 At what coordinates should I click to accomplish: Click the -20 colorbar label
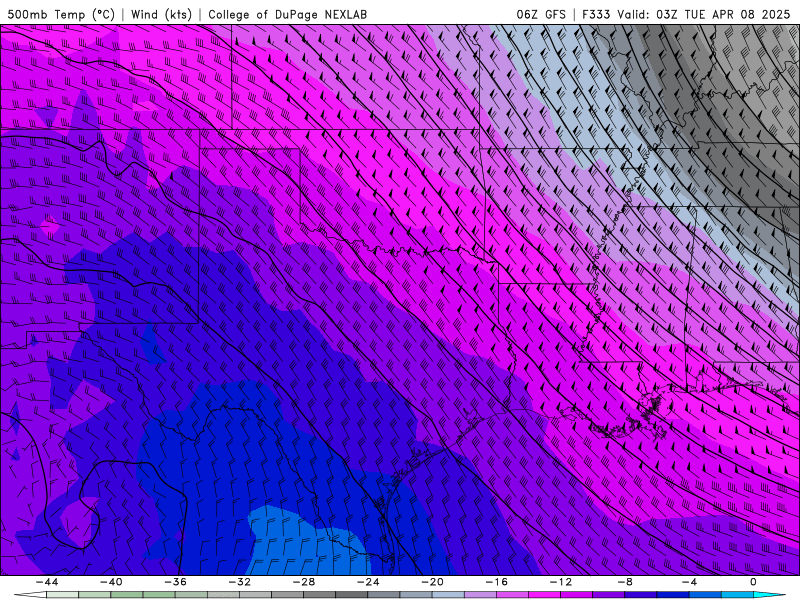coord(433,582)
